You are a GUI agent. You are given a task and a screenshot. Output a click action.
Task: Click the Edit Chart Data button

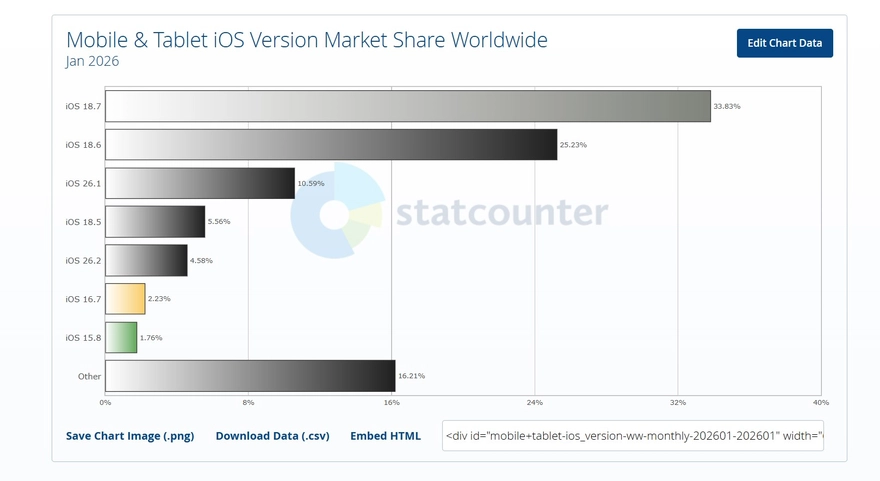pos(785,43)
